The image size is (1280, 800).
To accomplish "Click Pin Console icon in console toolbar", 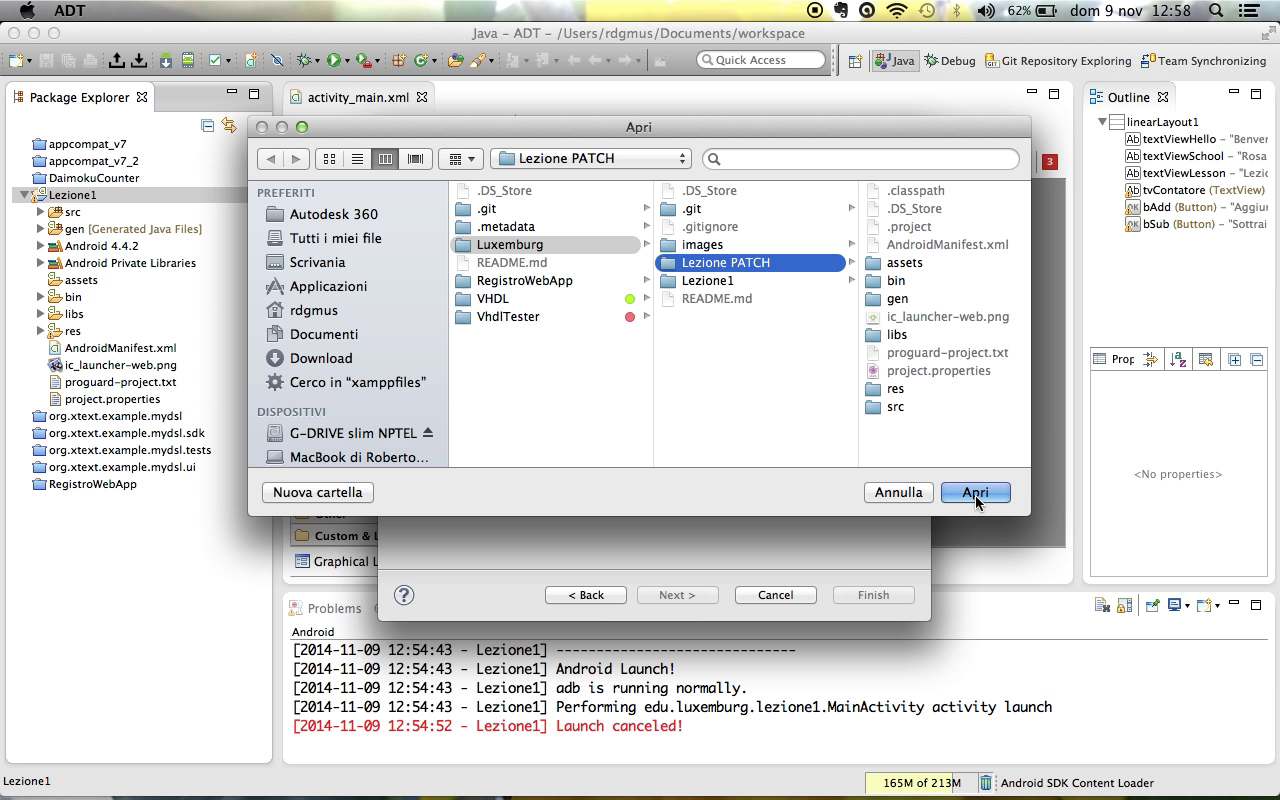I will point(1153,605).
